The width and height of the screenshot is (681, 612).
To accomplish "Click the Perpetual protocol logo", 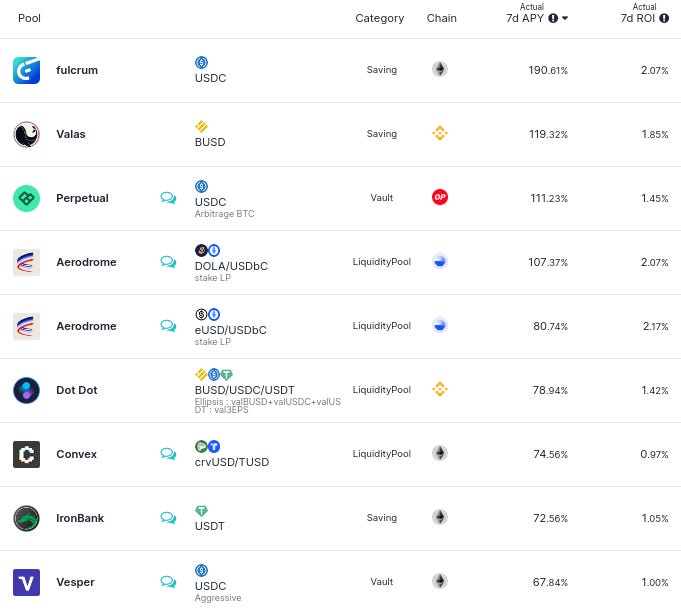I will tap(26, 198).
